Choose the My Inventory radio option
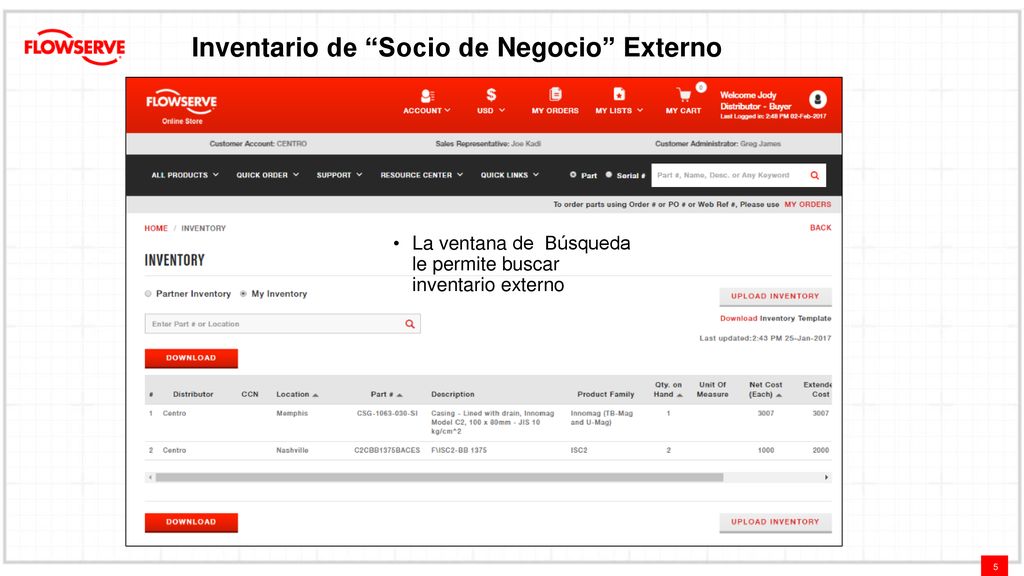 [x=244, y=294]
